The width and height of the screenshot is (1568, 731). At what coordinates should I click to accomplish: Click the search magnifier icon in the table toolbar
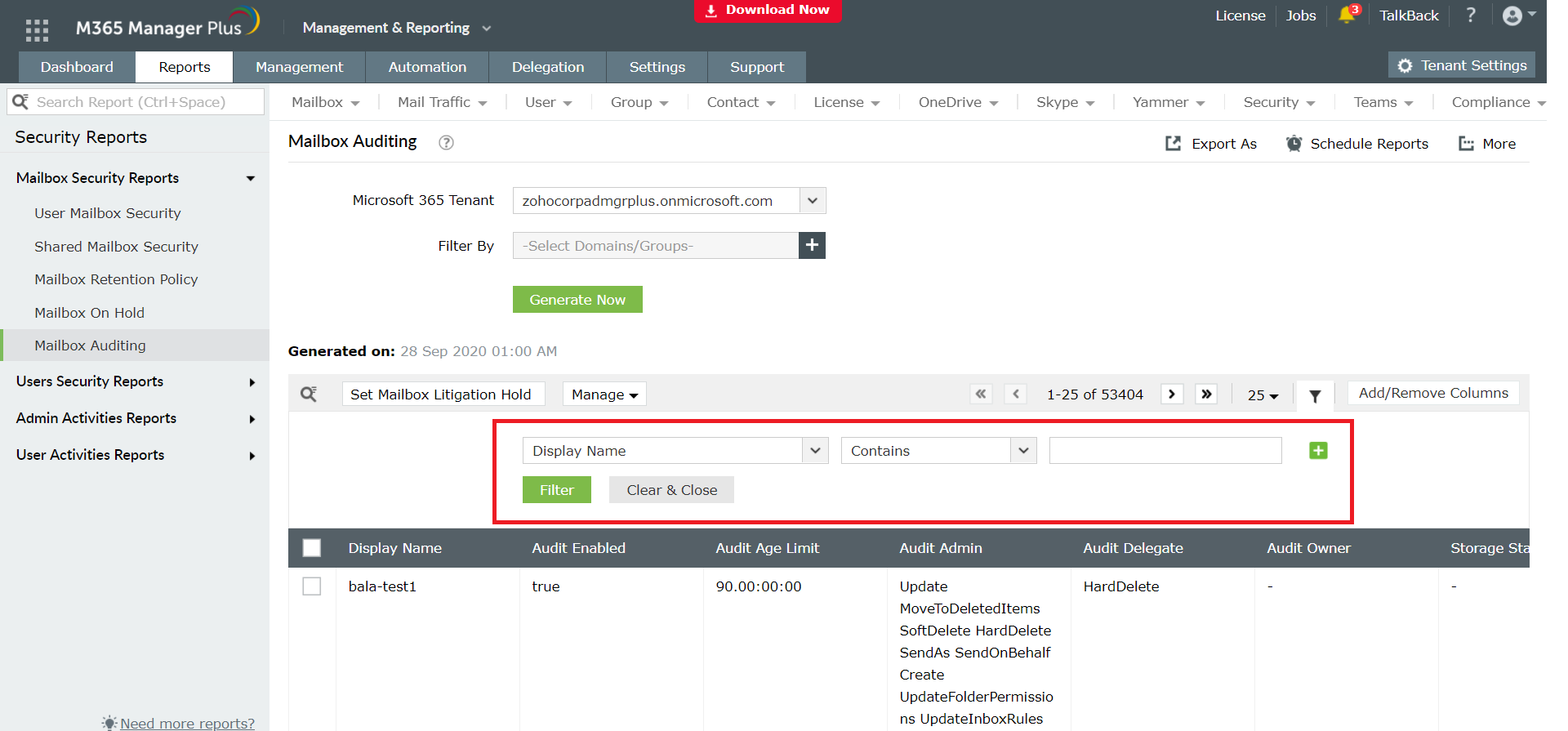tap(309, 394)
